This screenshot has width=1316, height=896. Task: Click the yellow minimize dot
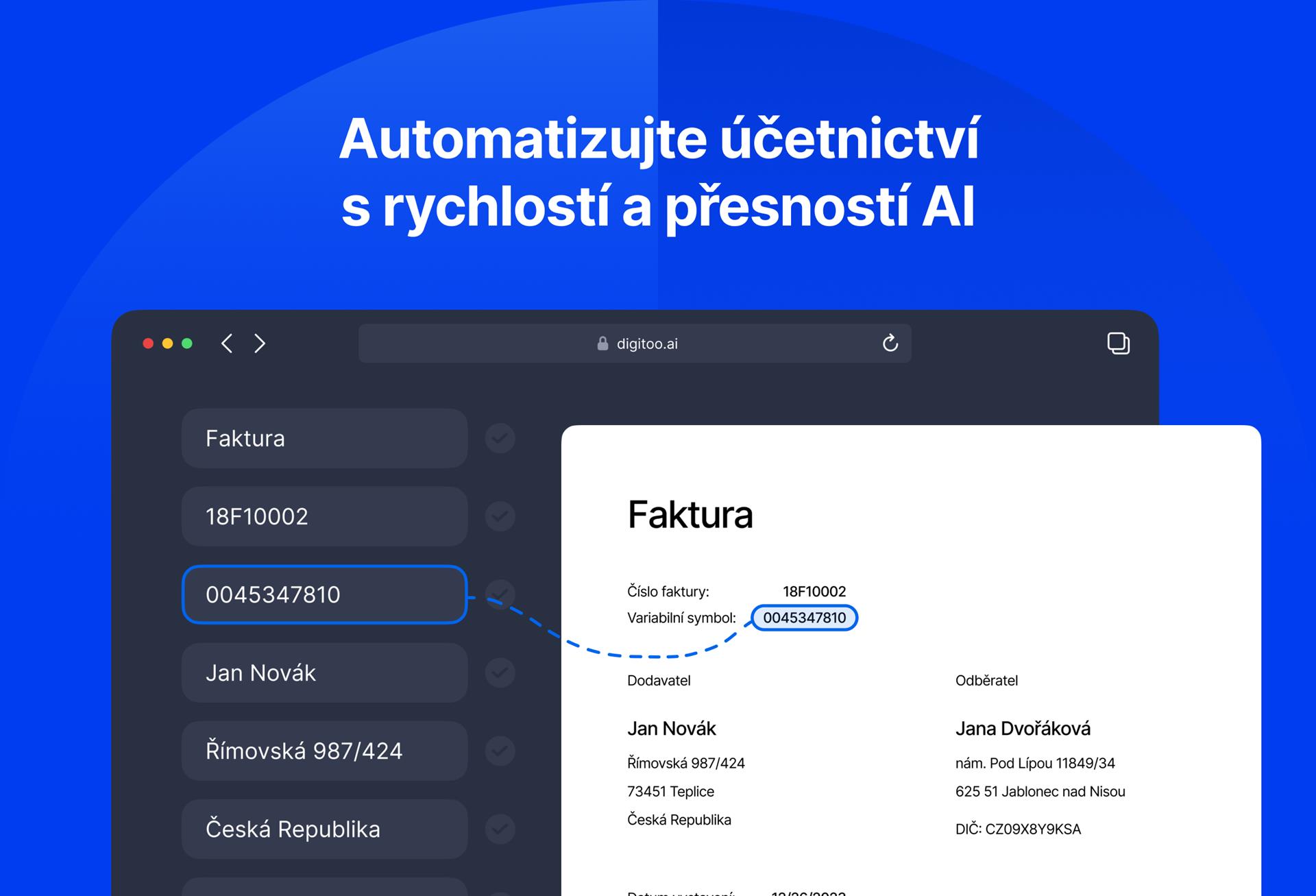pyautogui.click(x=167, y=343)
